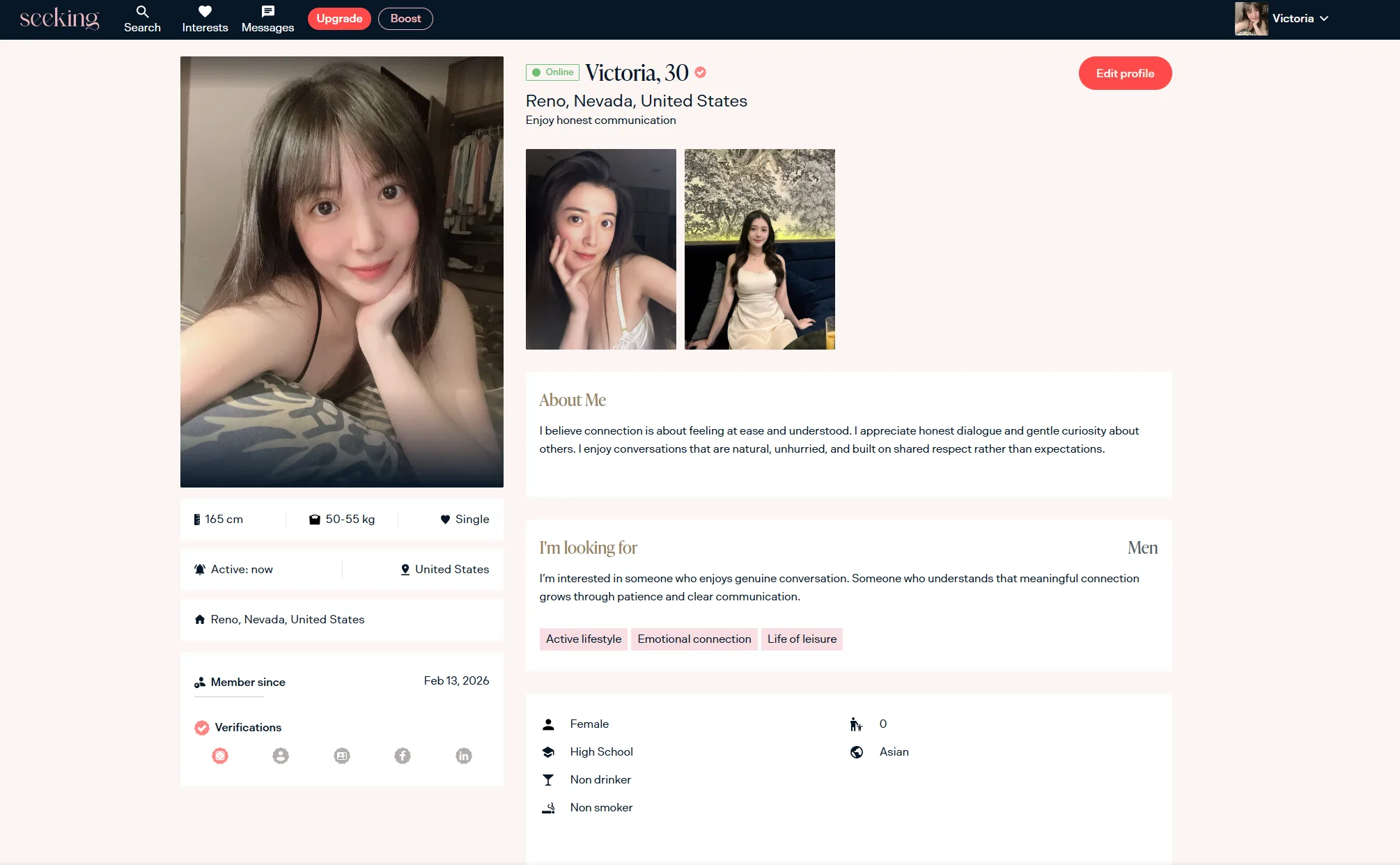Open the large main profile photo
Viewport: 1400px width, 865px height.
pos(341,272)
